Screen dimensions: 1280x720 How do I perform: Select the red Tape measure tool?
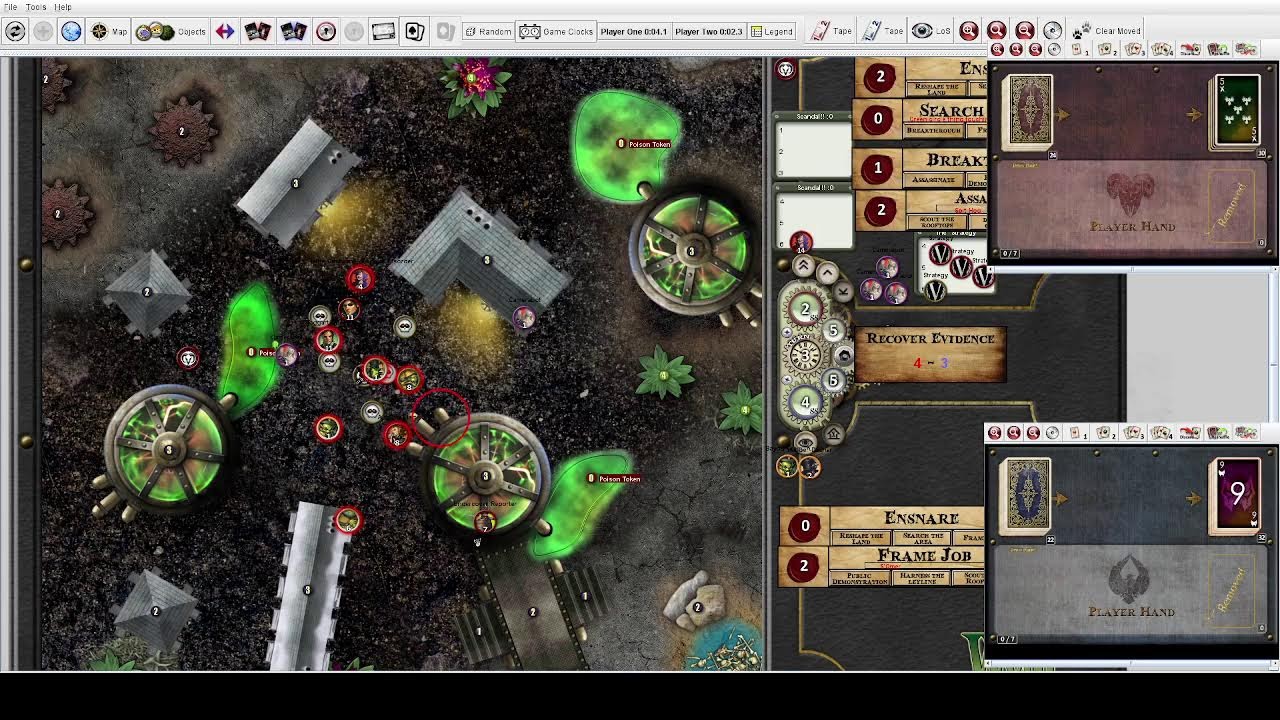click(x=832, y=31)
